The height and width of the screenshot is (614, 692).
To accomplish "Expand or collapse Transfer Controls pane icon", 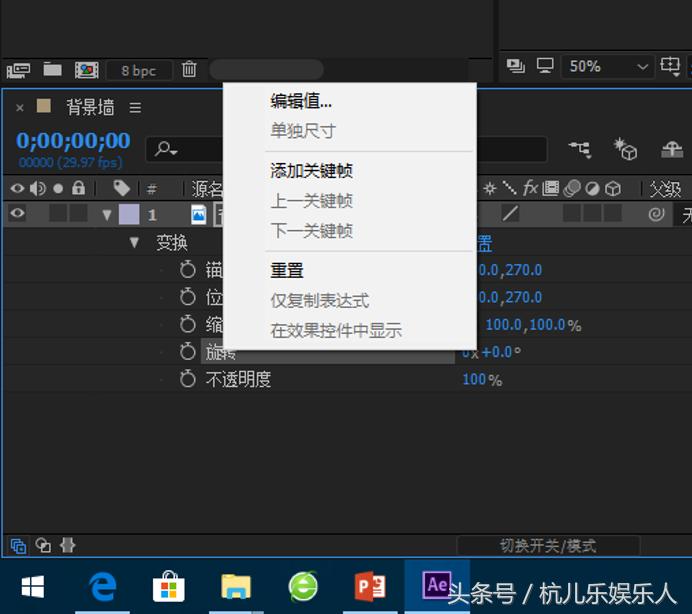I will [43, 546].
